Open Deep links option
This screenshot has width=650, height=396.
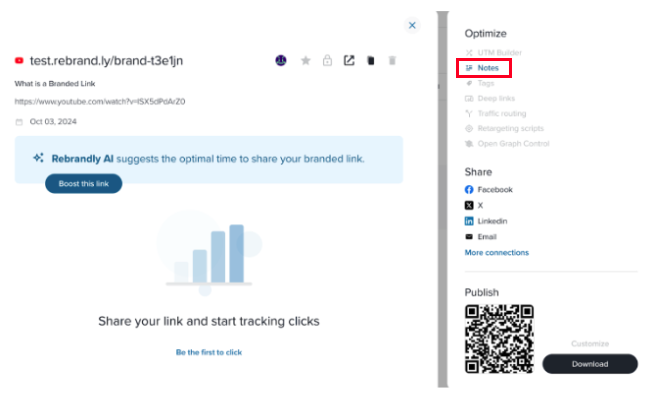point(490,98)
